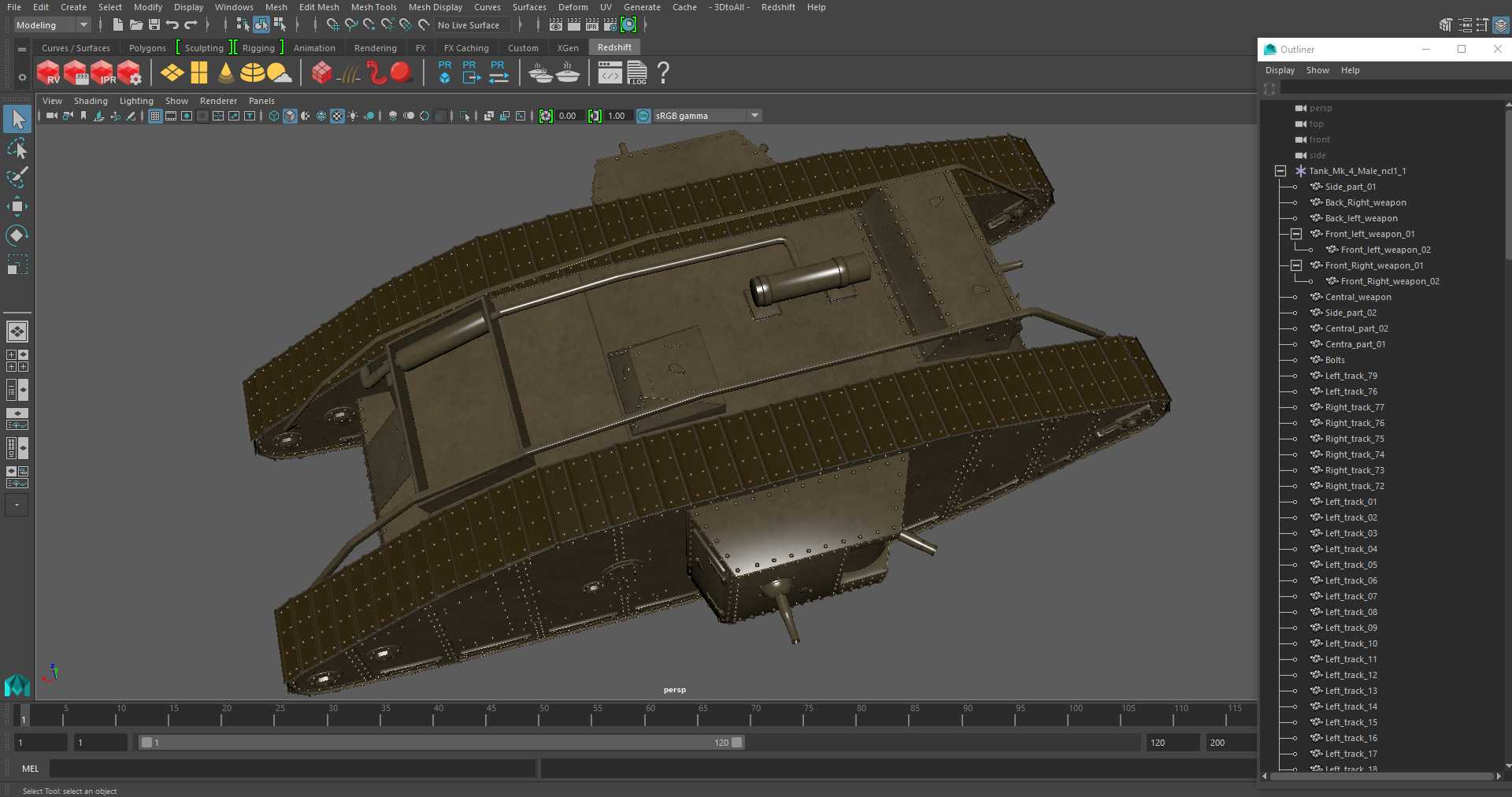Click the Undo arrow icon
The height and width of the screenshot is (797, 1512).
click(x=172, y=25)
